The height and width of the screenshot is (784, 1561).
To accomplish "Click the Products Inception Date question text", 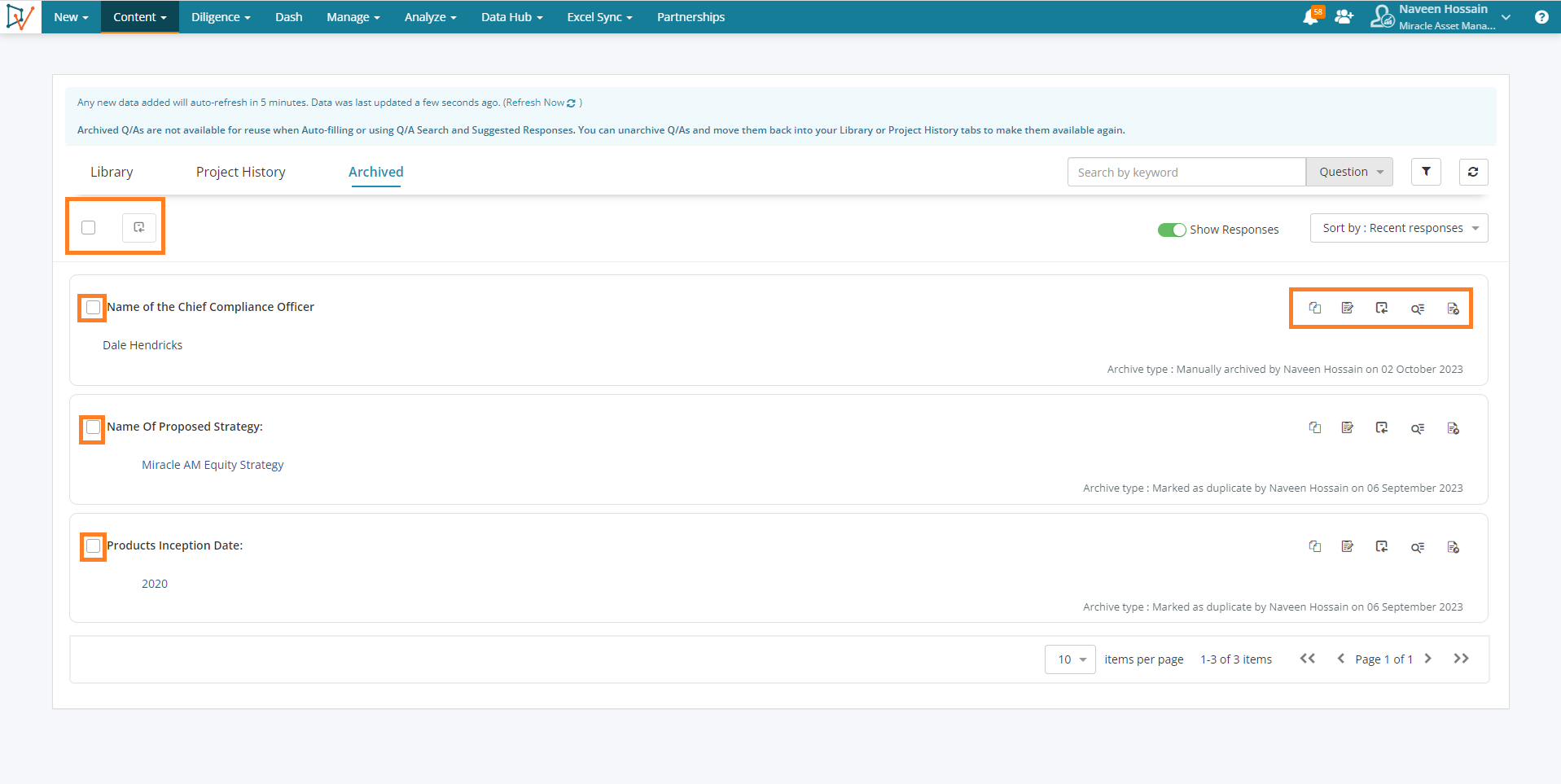I will click(x=175, y=545).
